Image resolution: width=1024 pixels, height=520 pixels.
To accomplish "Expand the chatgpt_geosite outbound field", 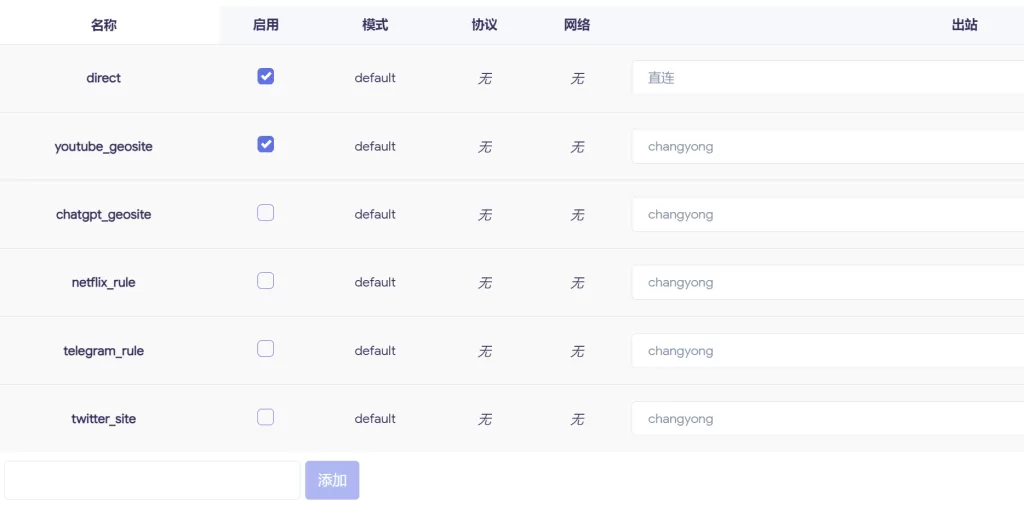I will (x=828, y=214).
